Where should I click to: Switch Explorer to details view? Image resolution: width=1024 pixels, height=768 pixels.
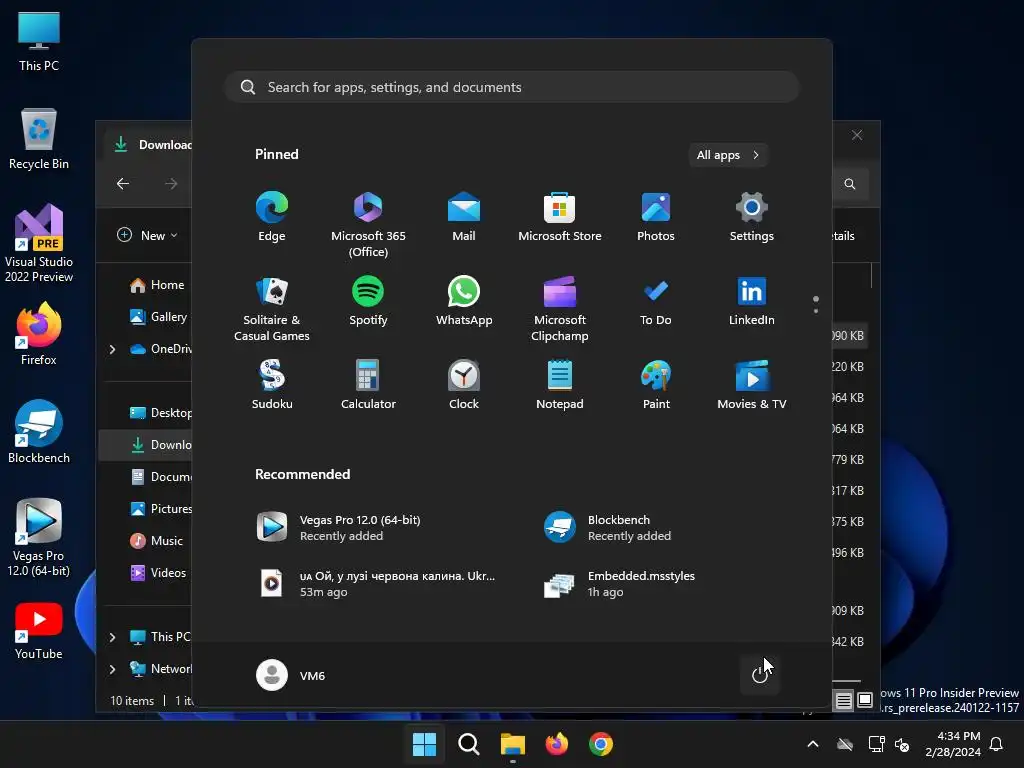[x=844, y=701]
